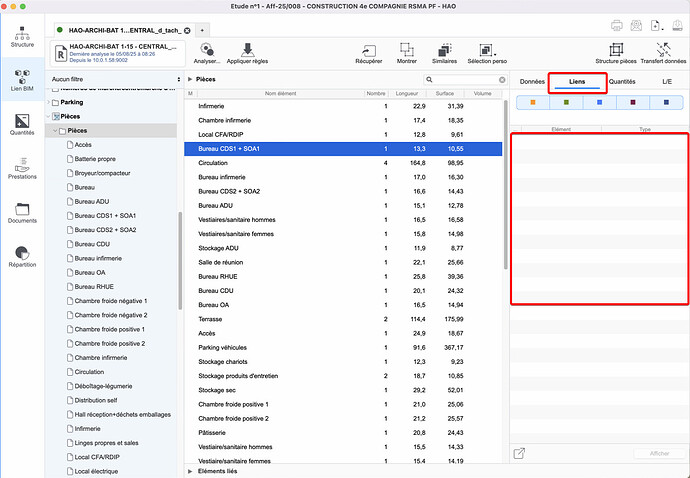Open the Documents sidebar section
This screenshot has width=690, height=478.
(22, 213)
